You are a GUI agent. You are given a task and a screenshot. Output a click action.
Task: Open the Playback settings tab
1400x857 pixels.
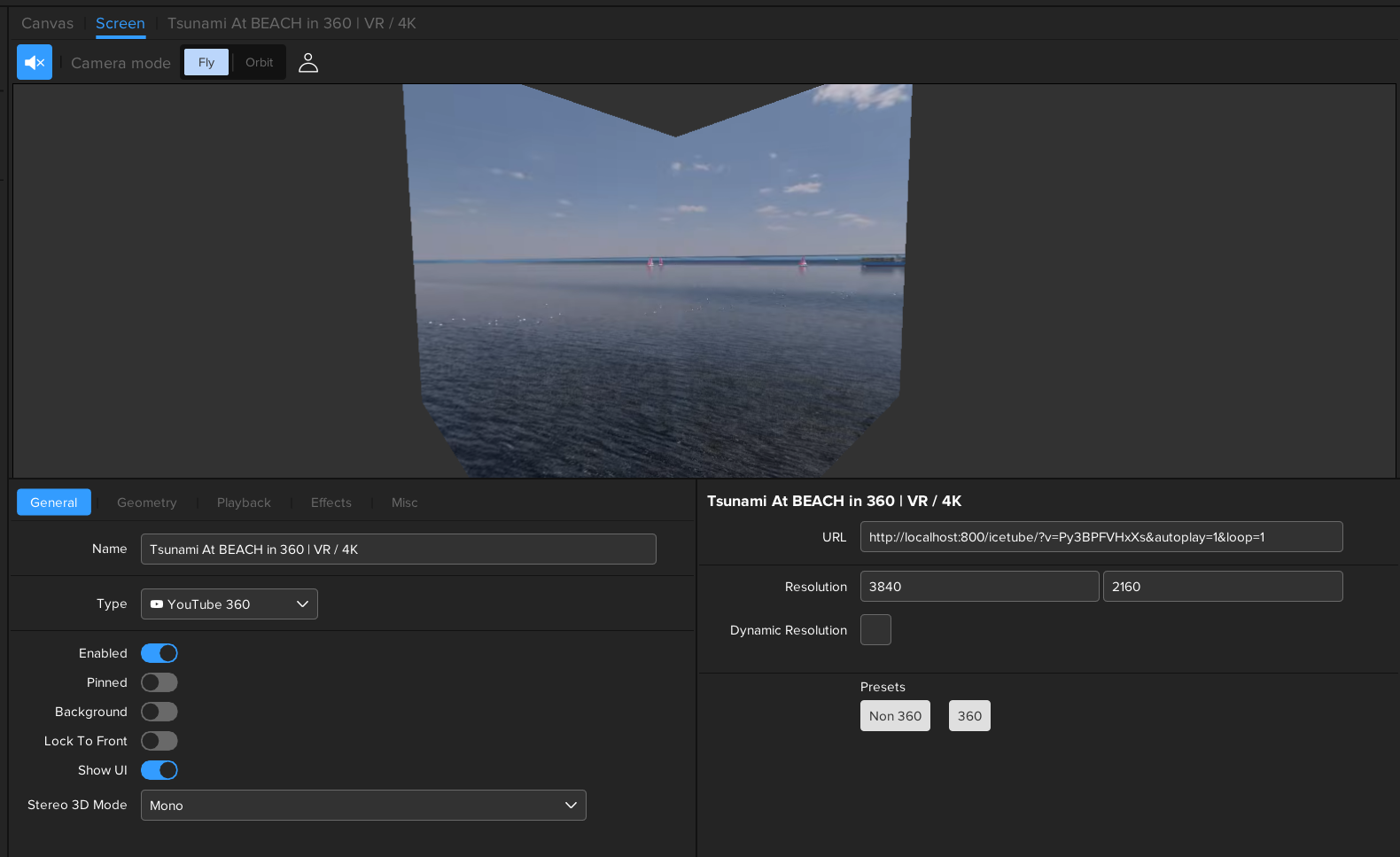coord(244,503)
